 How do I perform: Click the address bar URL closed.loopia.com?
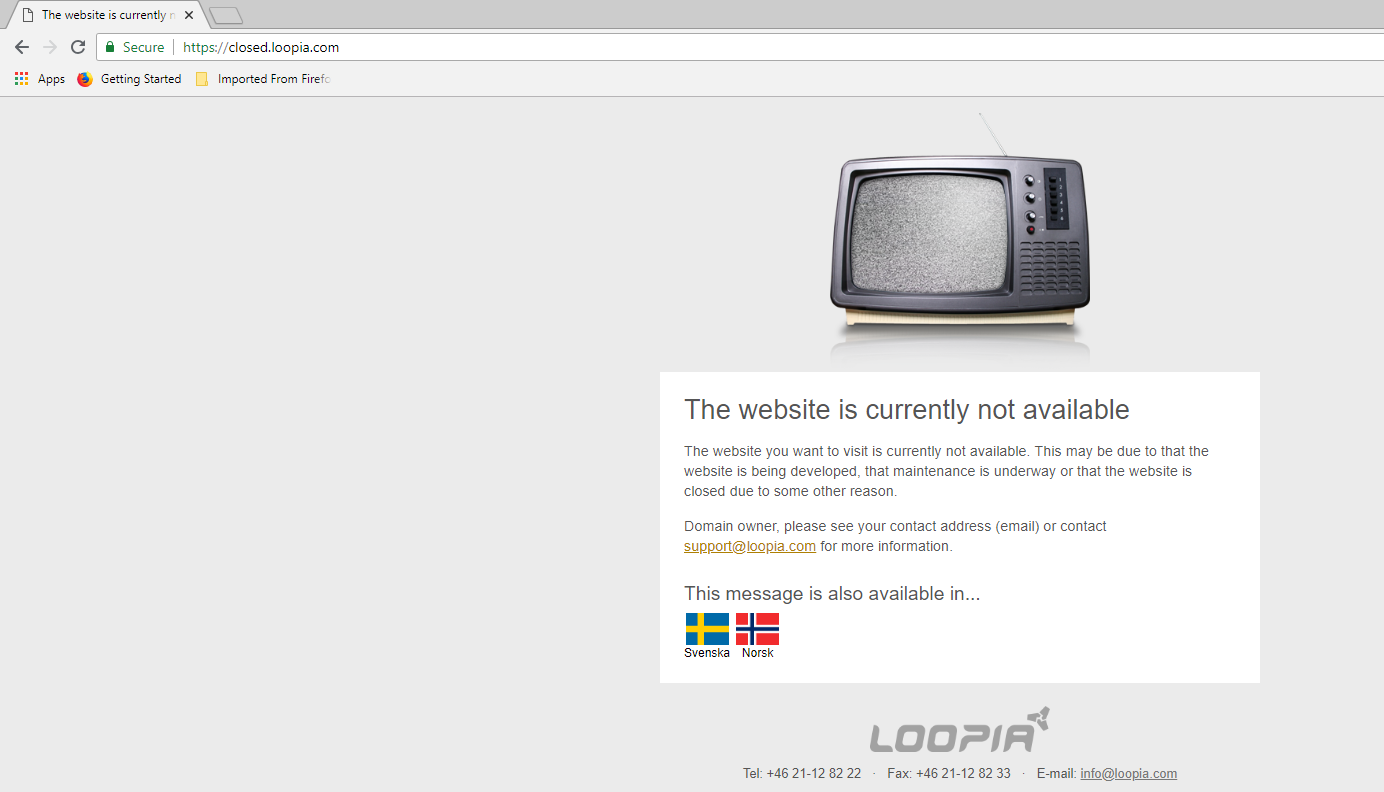pos(261,47)
